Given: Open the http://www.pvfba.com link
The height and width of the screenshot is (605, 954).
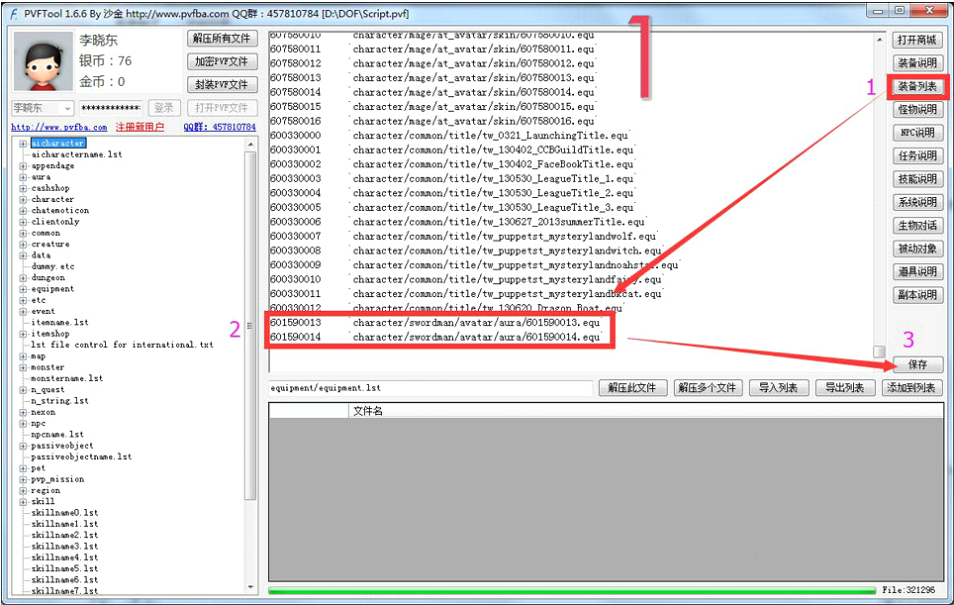Looking at the screenshot, I should pos(59,128).
